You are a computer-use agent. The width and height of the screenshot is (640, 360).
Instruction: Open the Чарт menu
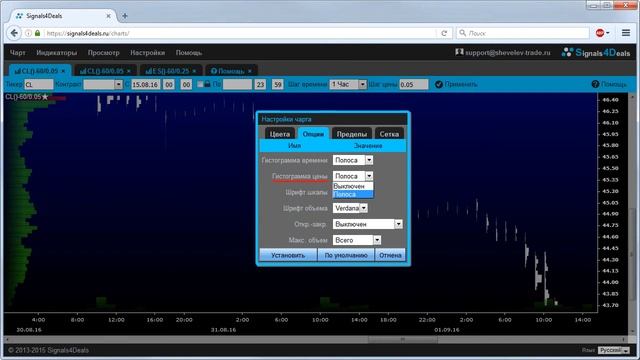click(18, 53)
